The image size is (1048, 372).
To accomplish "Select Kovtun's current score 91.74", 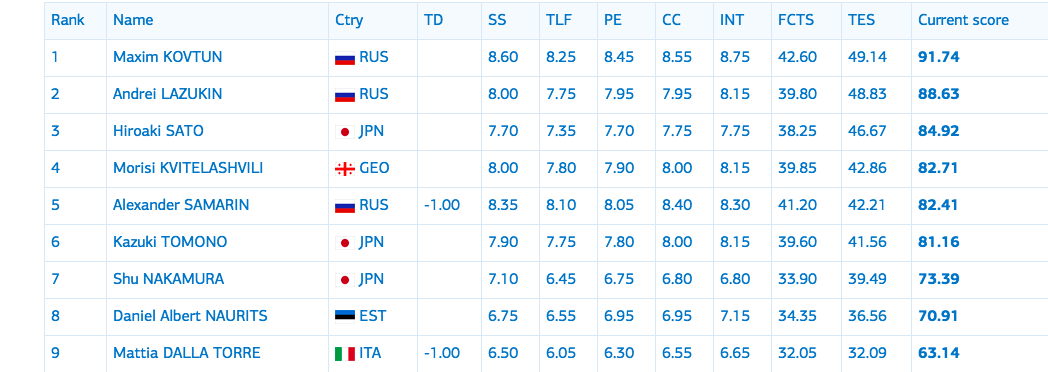I will click(939, 57).
